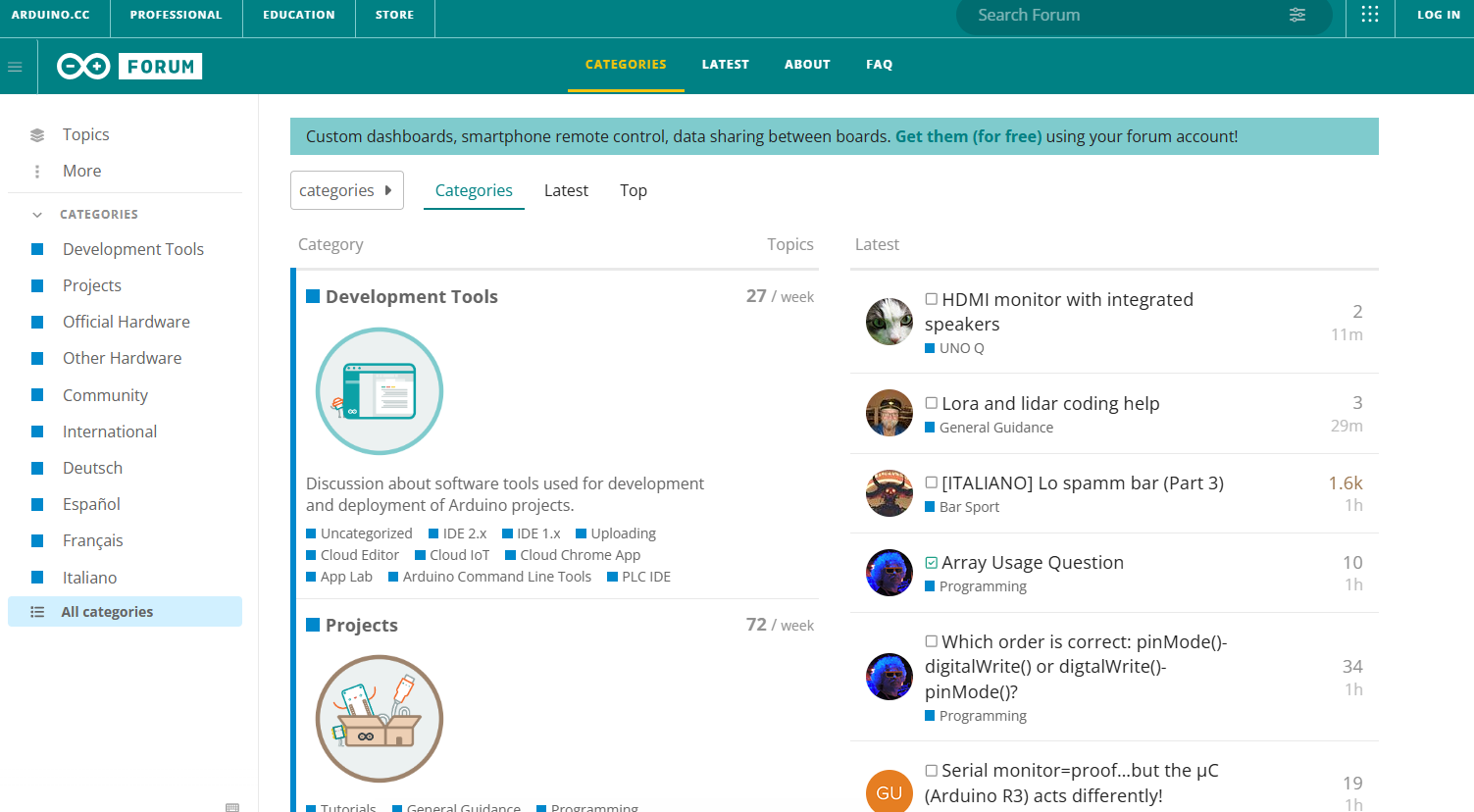Open the categories dropdown selector
The height and width of the screenshot is (812, 1474).
[346, 190]
